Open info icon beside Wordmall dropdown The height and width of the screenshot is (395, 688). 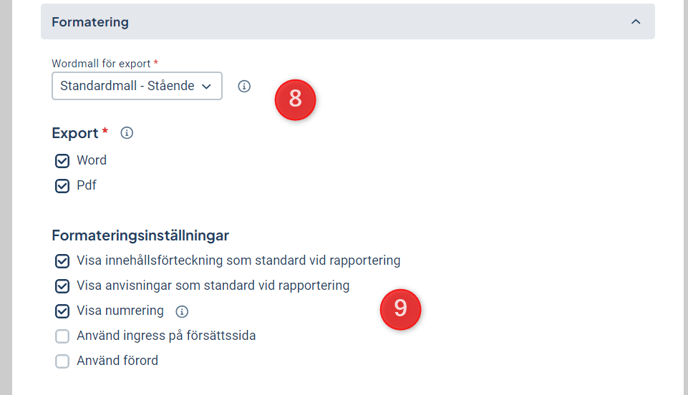pyautogui.click(x=244, y=86)
